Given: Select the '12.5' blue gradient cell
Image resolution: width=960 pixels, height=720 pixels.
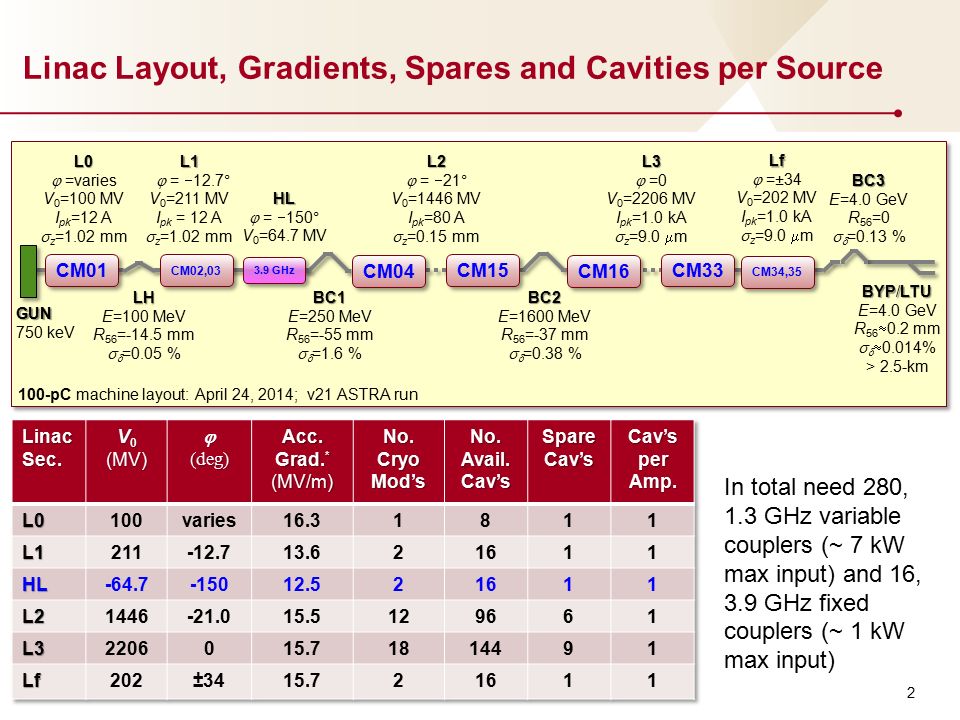Looking at the screenshot, I should tap(302, 584).
